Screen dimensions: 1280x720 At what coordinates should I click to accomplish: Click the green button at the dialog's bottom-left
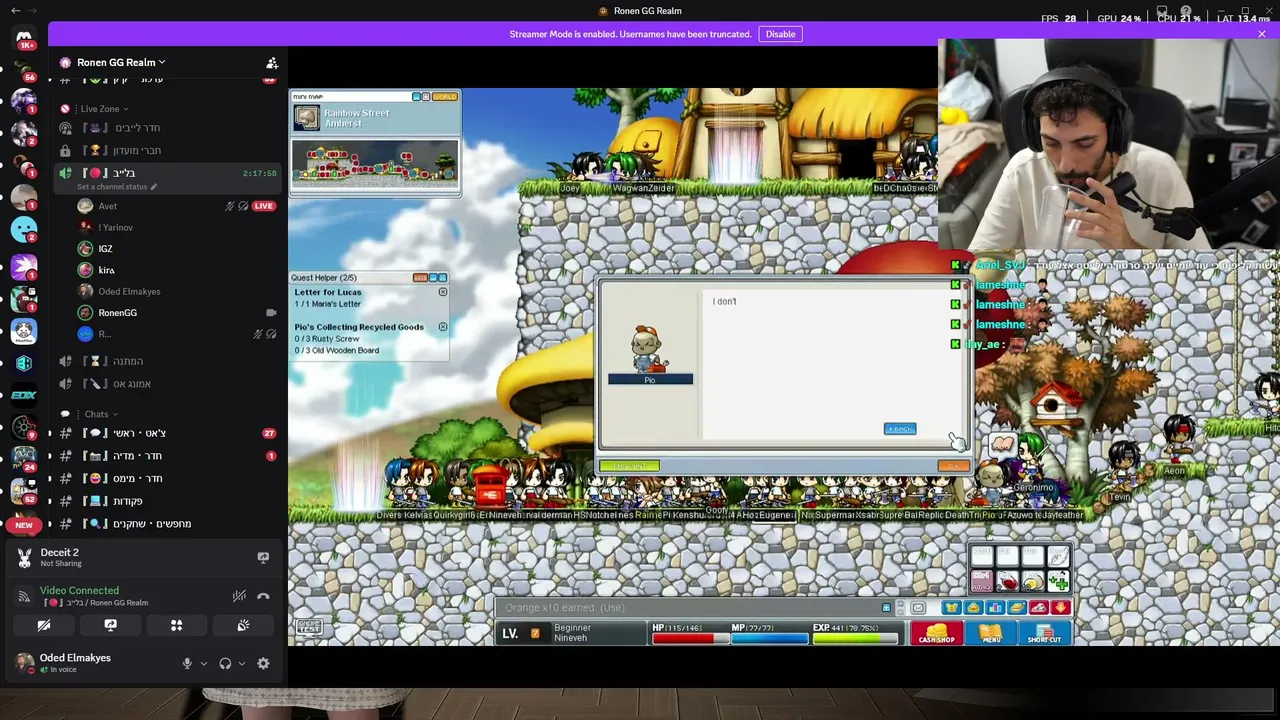tap(629, 466)
